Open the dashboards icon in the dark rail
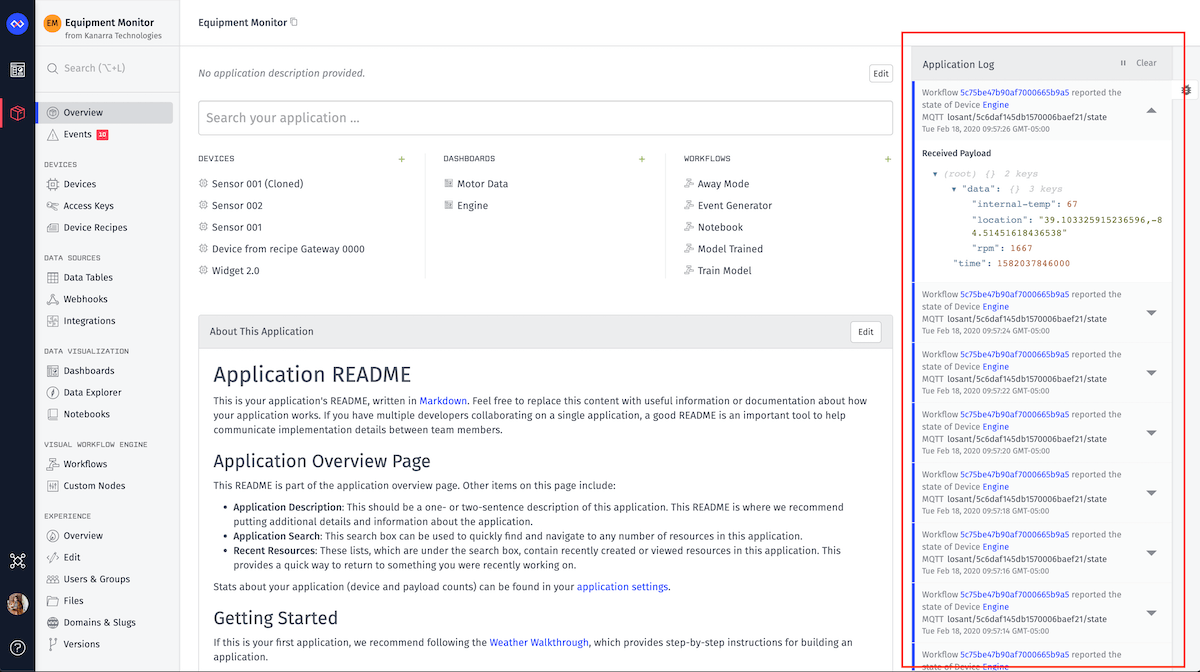Image resolution: width=1200 pixels, height=672 pixels. coord(17,70)
